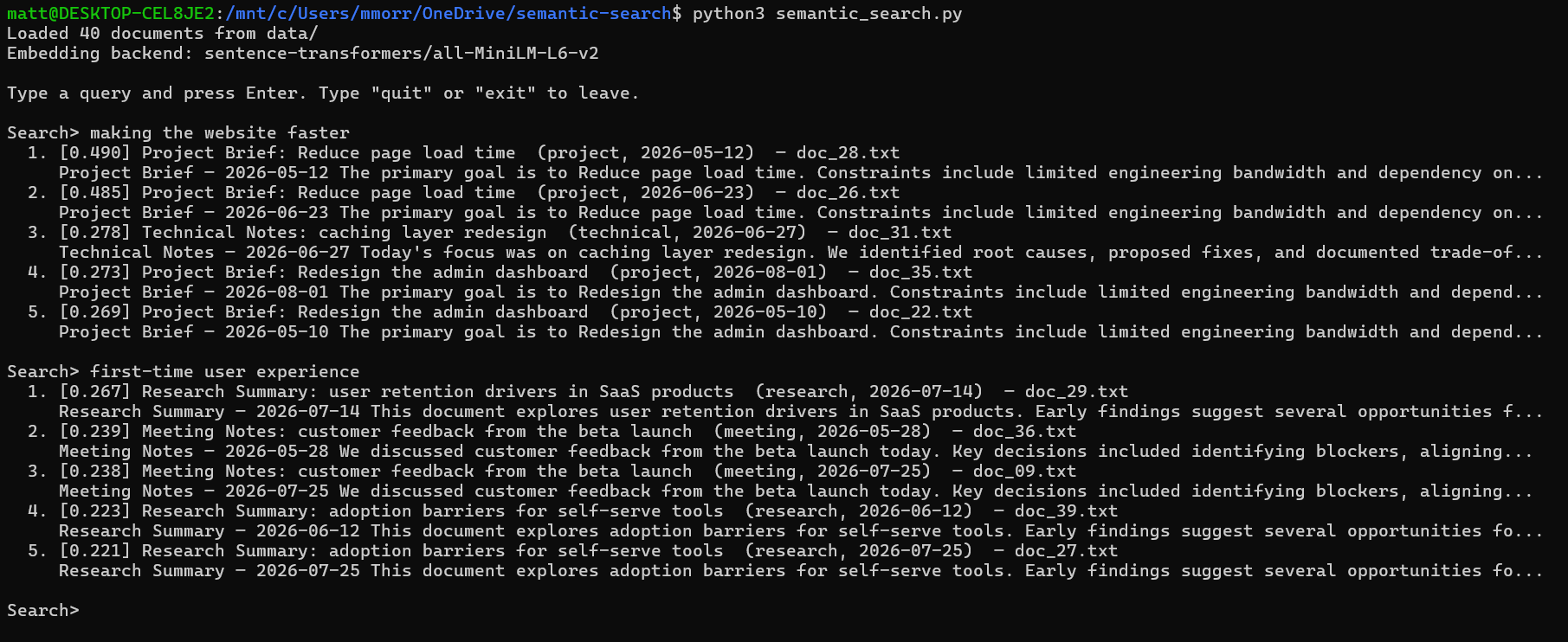Click the doc_27.txt filename
Screen dimensions: 1568x642
[1066, 551]
